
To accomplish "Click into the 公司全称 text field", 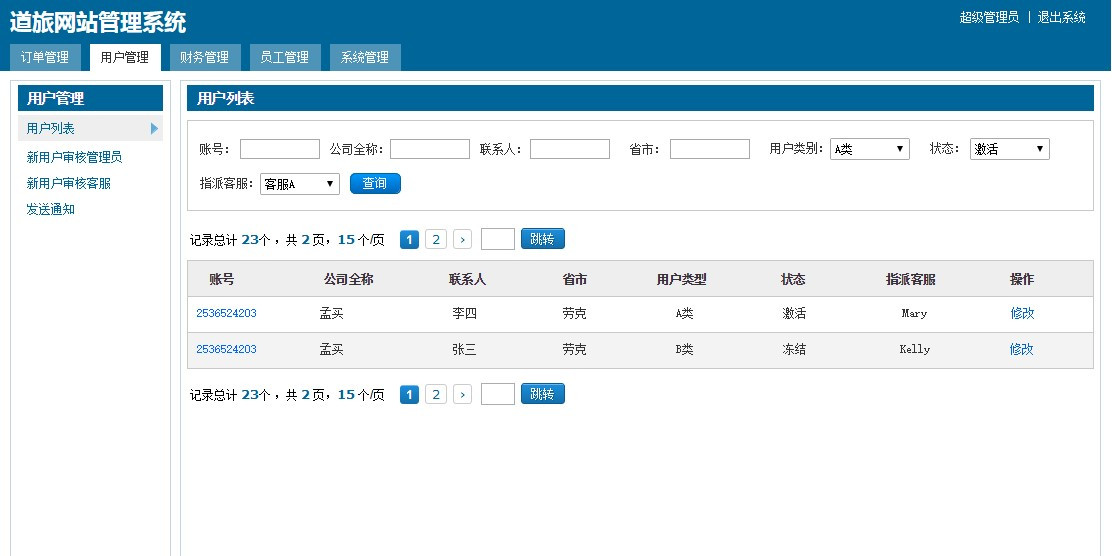I will (x=429, y=149).
